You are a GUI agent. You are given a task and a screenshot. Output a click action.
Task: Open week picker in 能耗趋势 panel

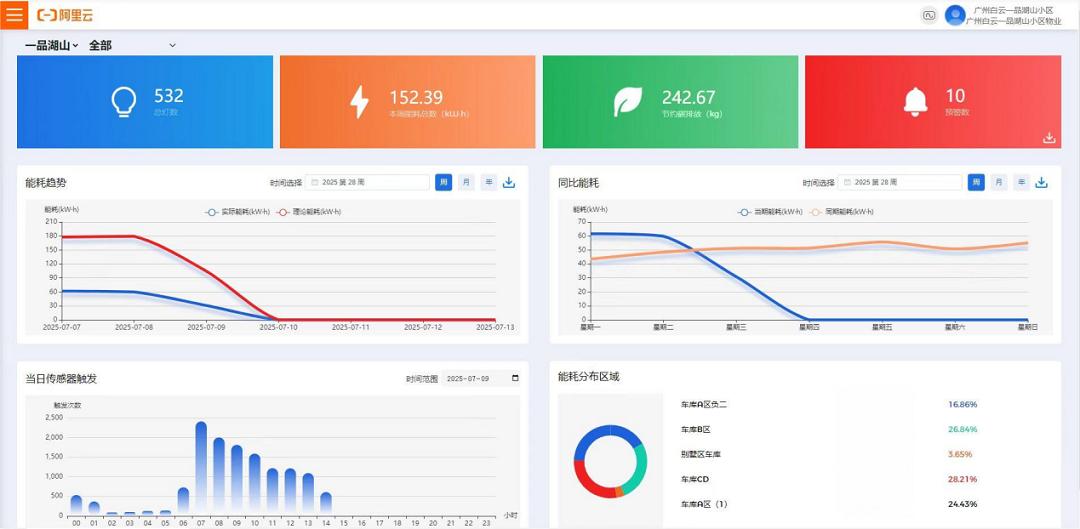coord(368,182)
